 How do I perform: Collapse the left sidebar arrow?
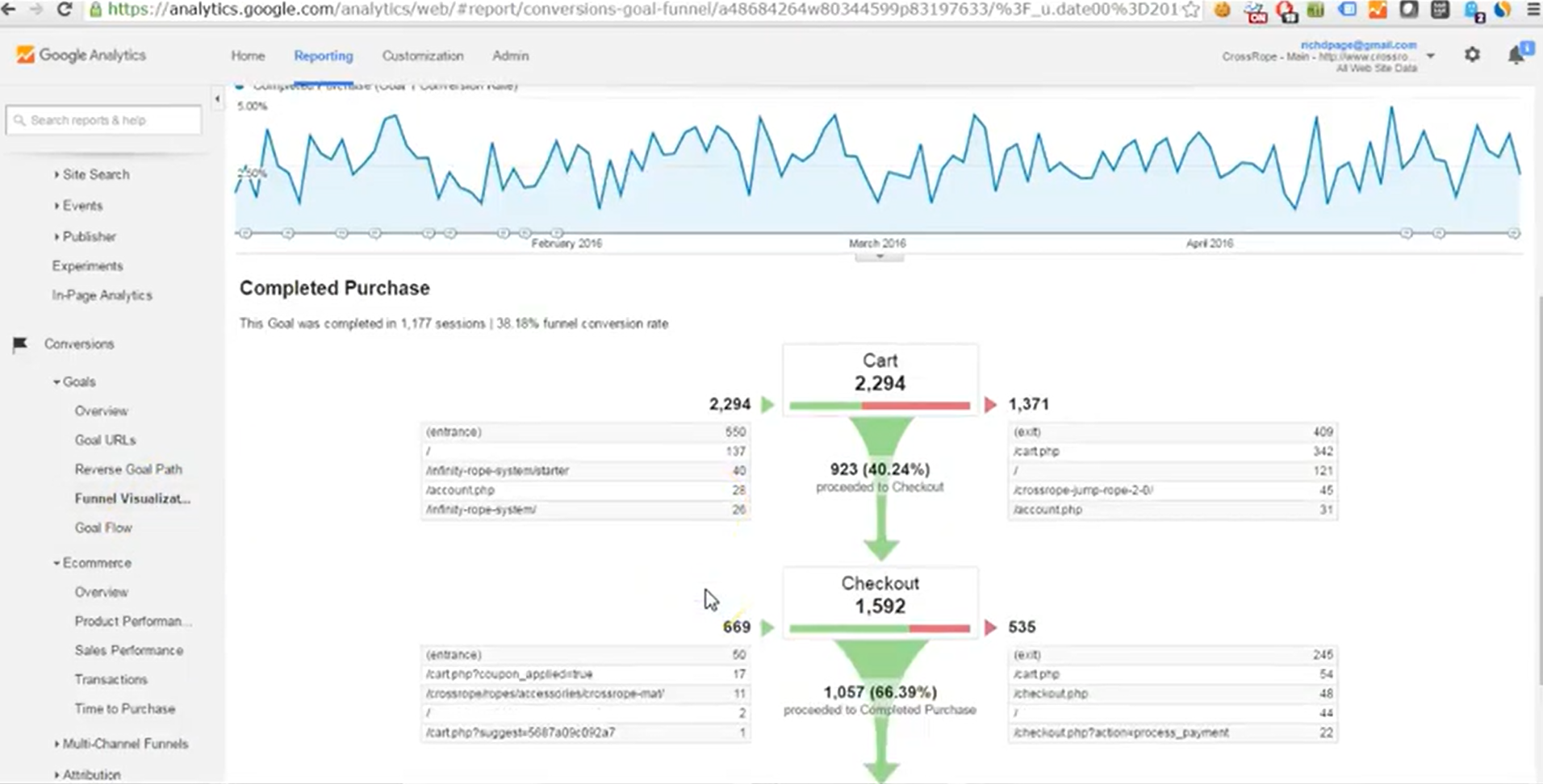point(217,99)
